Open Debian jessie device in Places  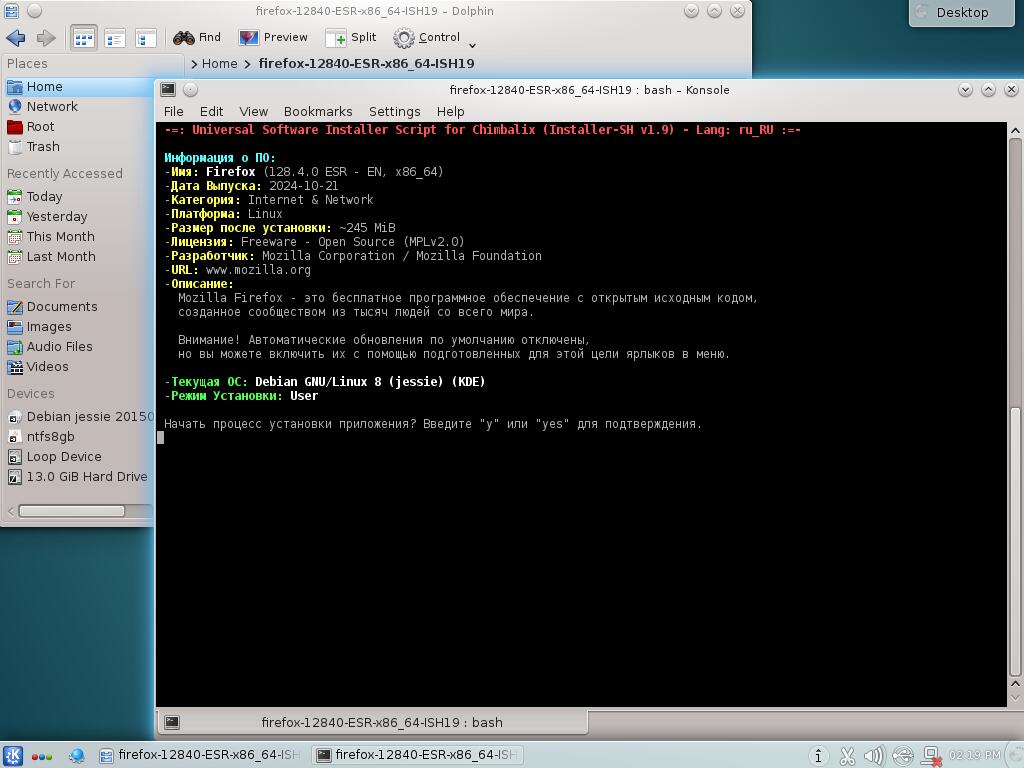click(78, 417)
